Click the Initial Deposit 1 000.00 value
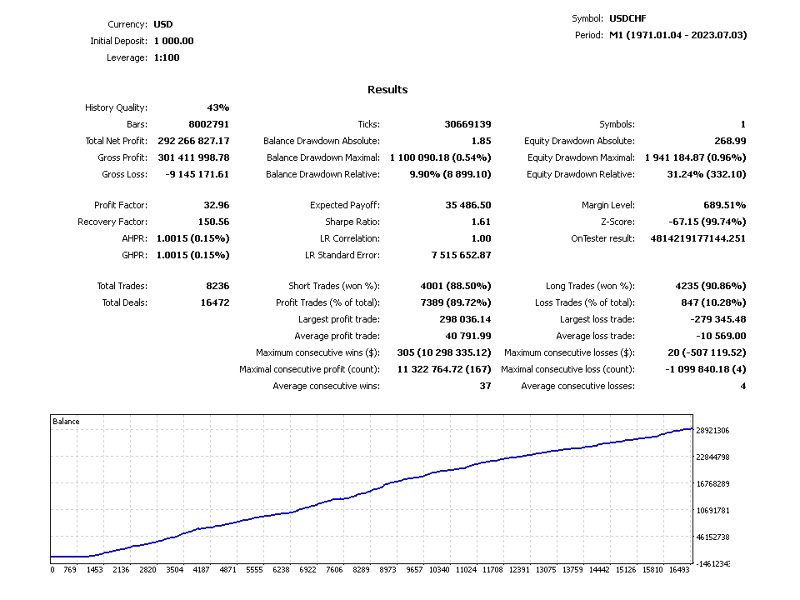Screen dimensions: 800x600 click(x=173, y=41)
